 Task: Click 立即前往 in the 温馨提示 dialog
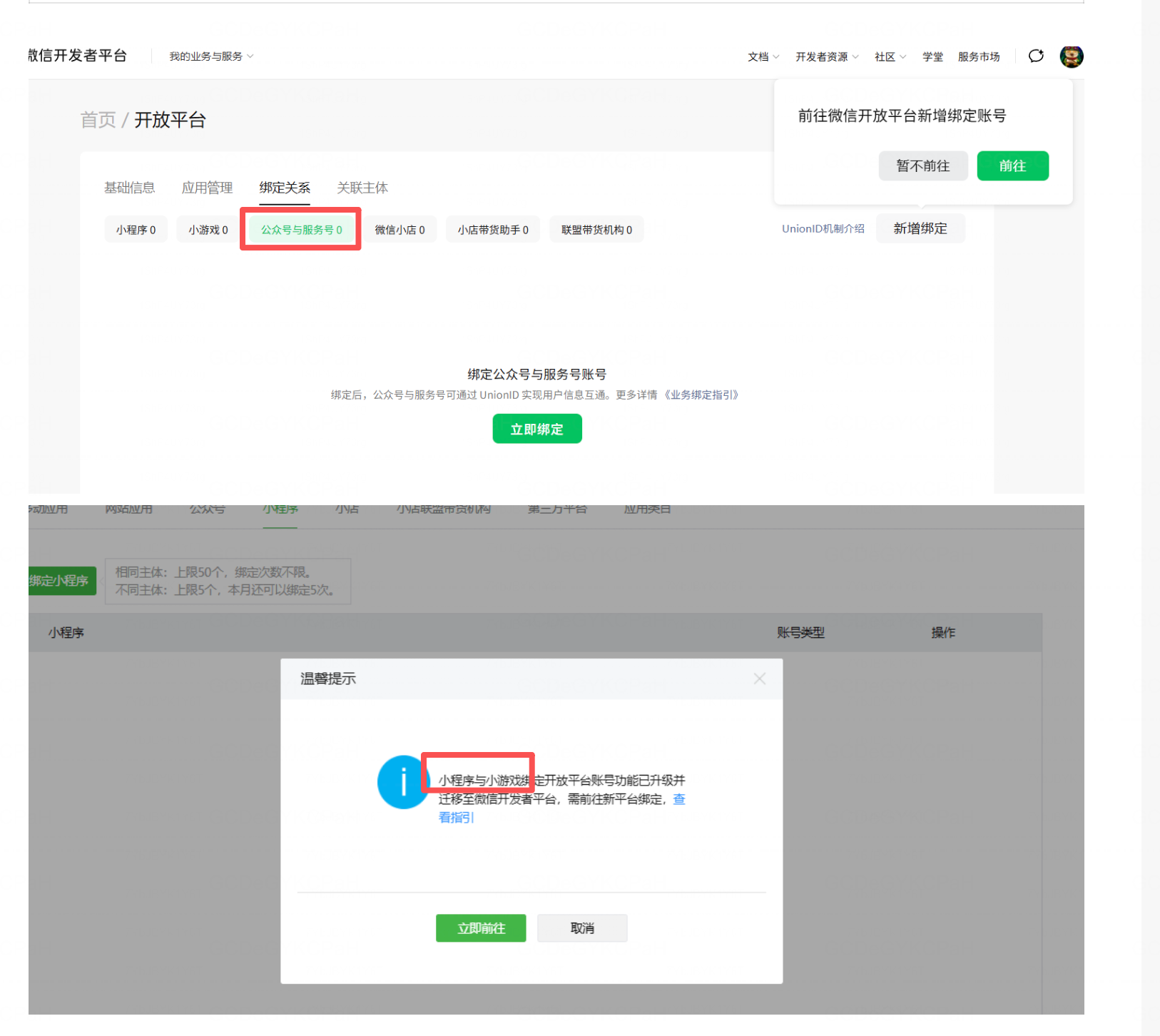[481, 928]
